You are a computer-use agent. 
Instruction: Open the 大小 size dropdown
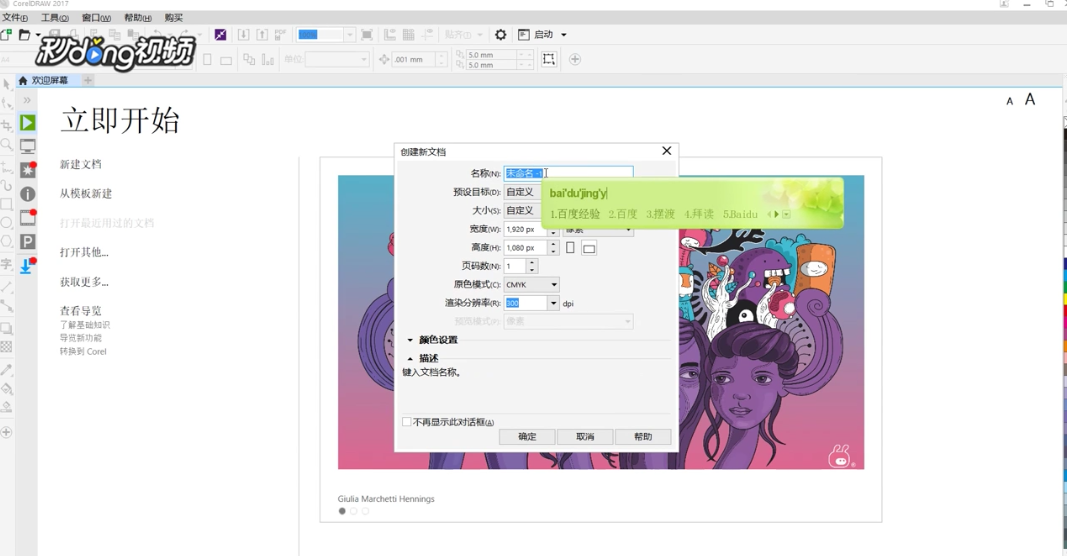523,210
